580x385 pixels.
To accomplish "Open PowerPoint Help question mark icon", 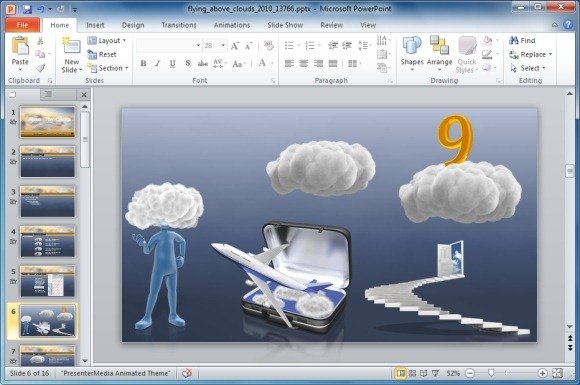I will (x=568, y=24).
